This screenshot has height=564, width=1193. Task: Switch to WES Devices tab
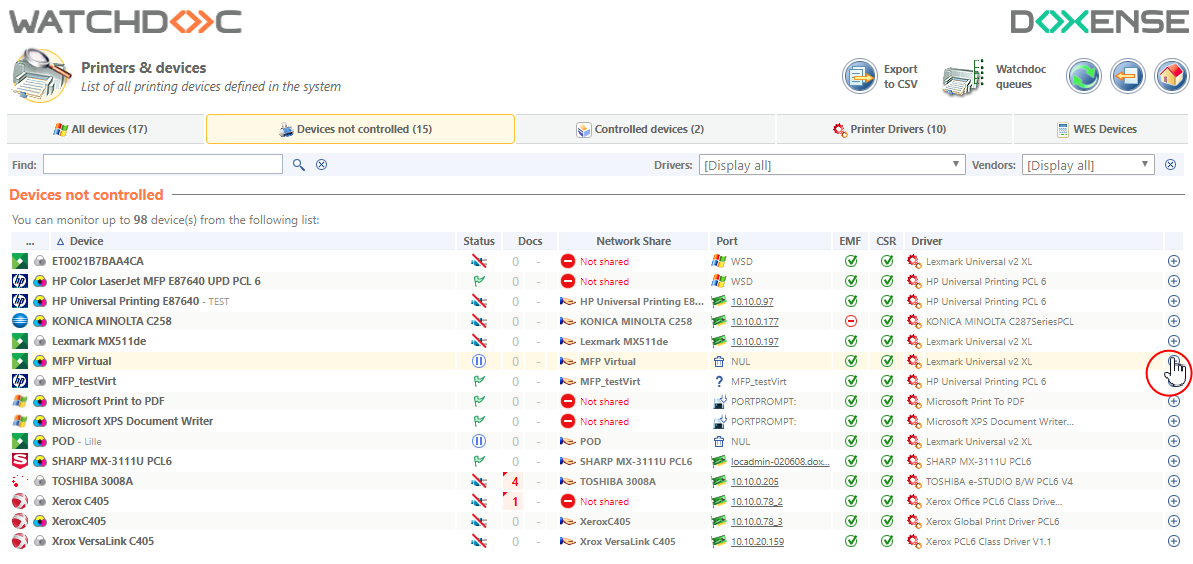tap(1102, 129)
